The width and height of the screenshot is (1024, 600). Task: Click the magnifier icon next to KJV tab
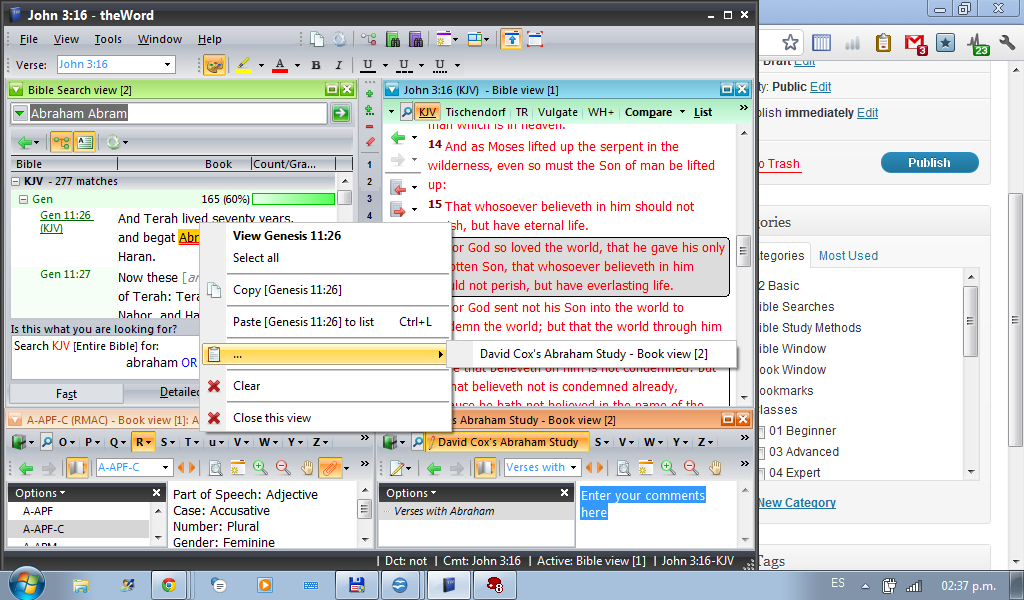pyautogui.click(x=407, y=112)
